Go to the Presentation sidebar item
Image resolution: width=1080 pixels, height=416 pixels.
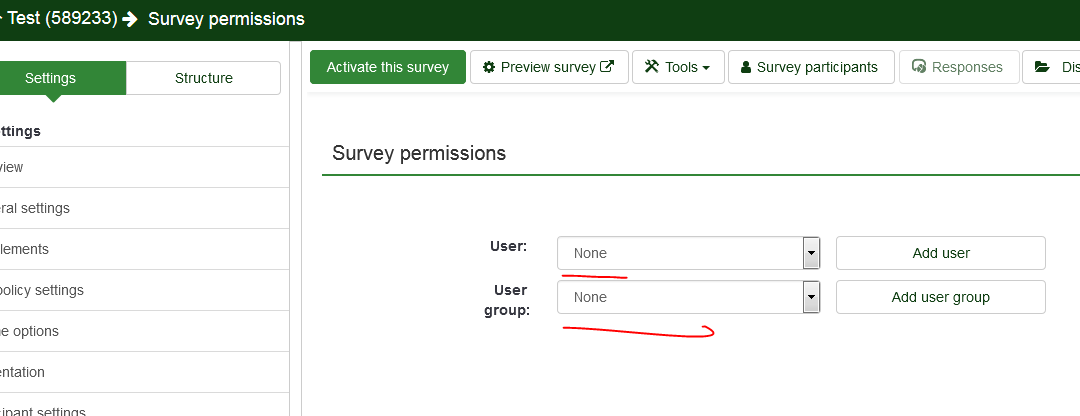point(23,372)
